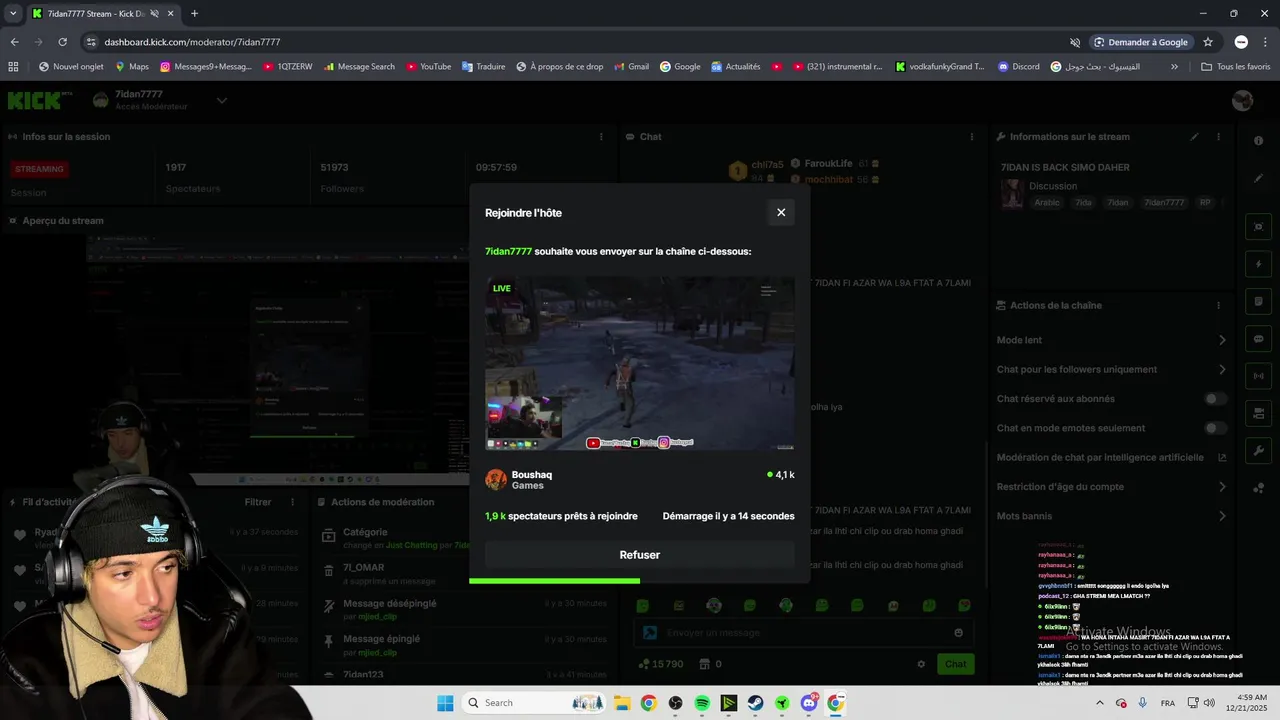Open chat settings gear icon
Screen dimensions: 1280x720
pyautogui.click(x=921, y=664)
